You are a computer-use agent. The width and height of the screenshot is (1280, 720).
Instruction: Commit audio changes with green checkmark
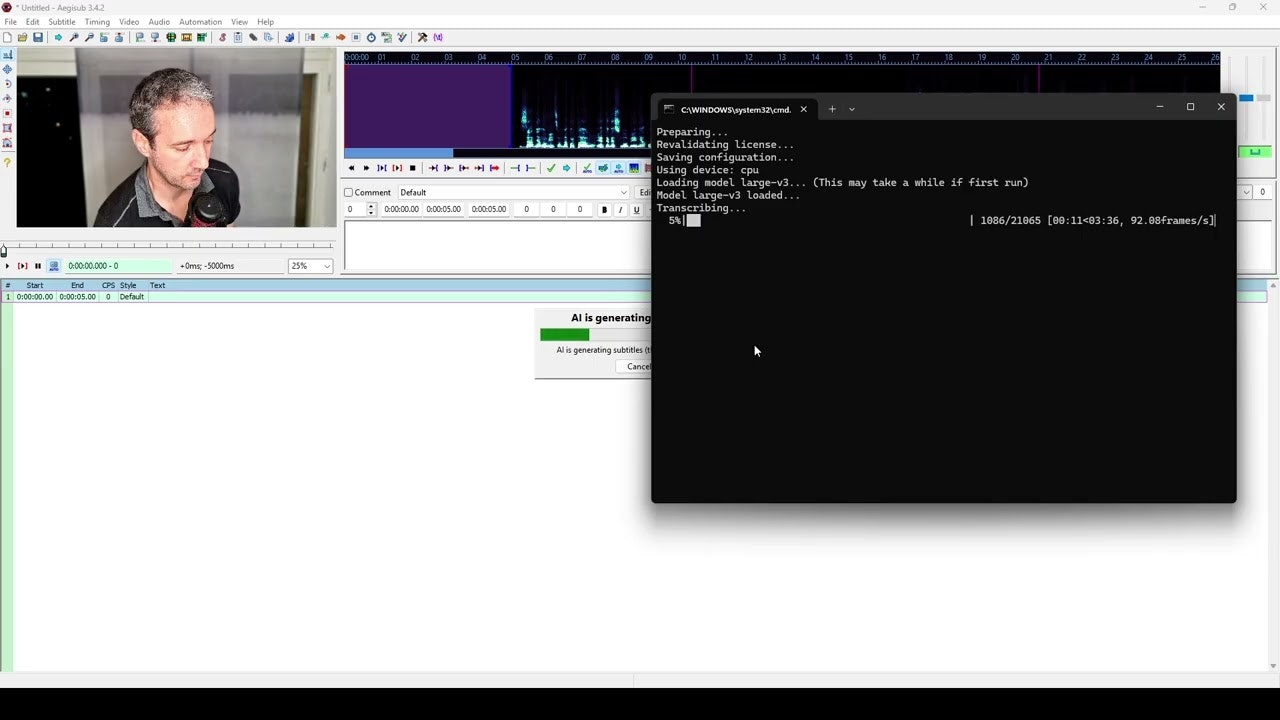(x=551, y=168)
